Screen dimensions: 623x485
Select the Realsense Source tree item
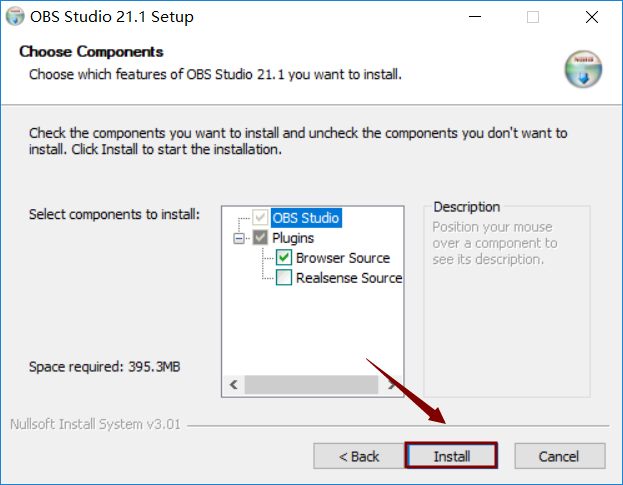[348, 278]
